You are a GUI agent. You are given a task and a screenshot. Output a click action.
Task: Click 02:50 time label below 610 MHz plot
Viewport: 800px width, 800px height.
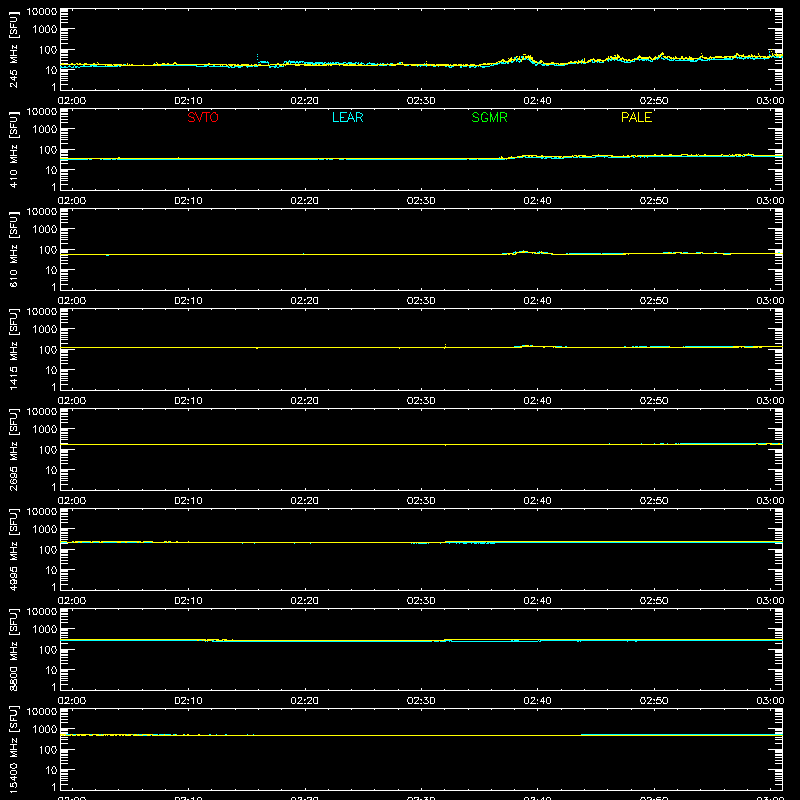coord(654,301)
